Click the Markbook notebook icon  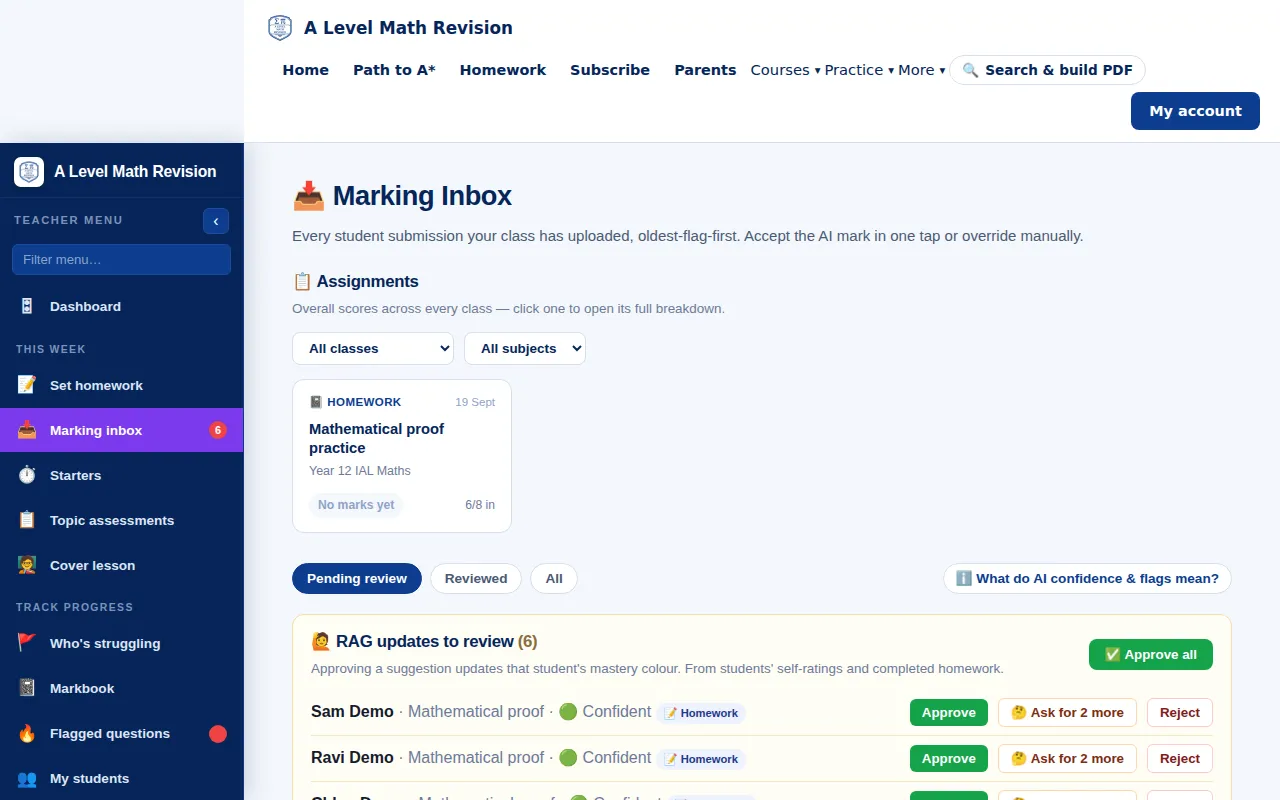coord(27,689)
